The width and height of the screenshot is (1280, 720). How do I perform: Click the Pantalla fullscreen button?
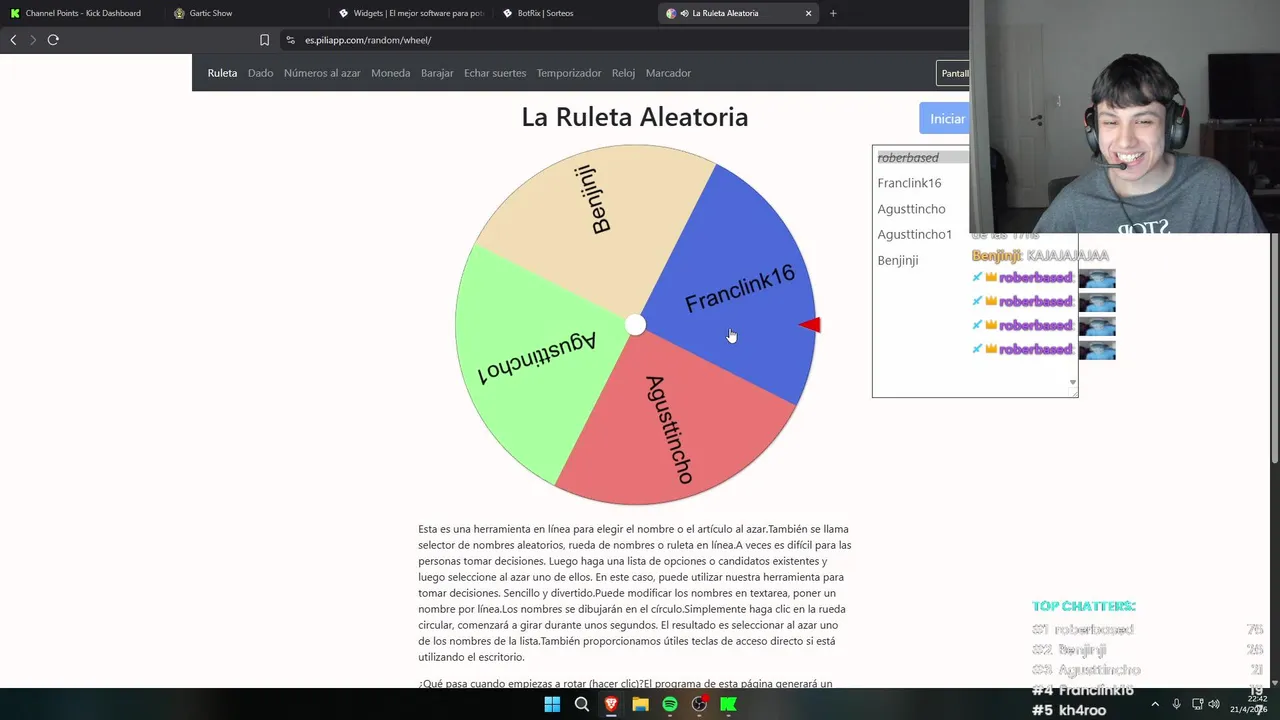[x=953, y=73]
